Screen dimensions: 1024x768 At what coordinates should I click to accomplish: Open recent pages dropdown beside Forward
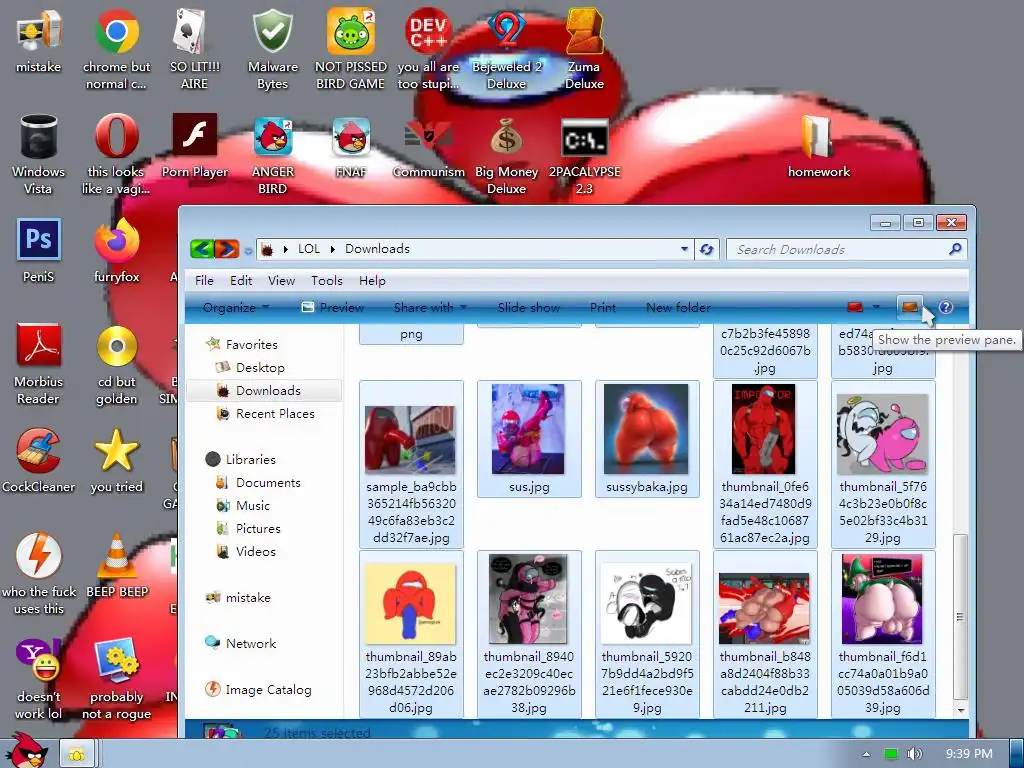tap(248, 251)
